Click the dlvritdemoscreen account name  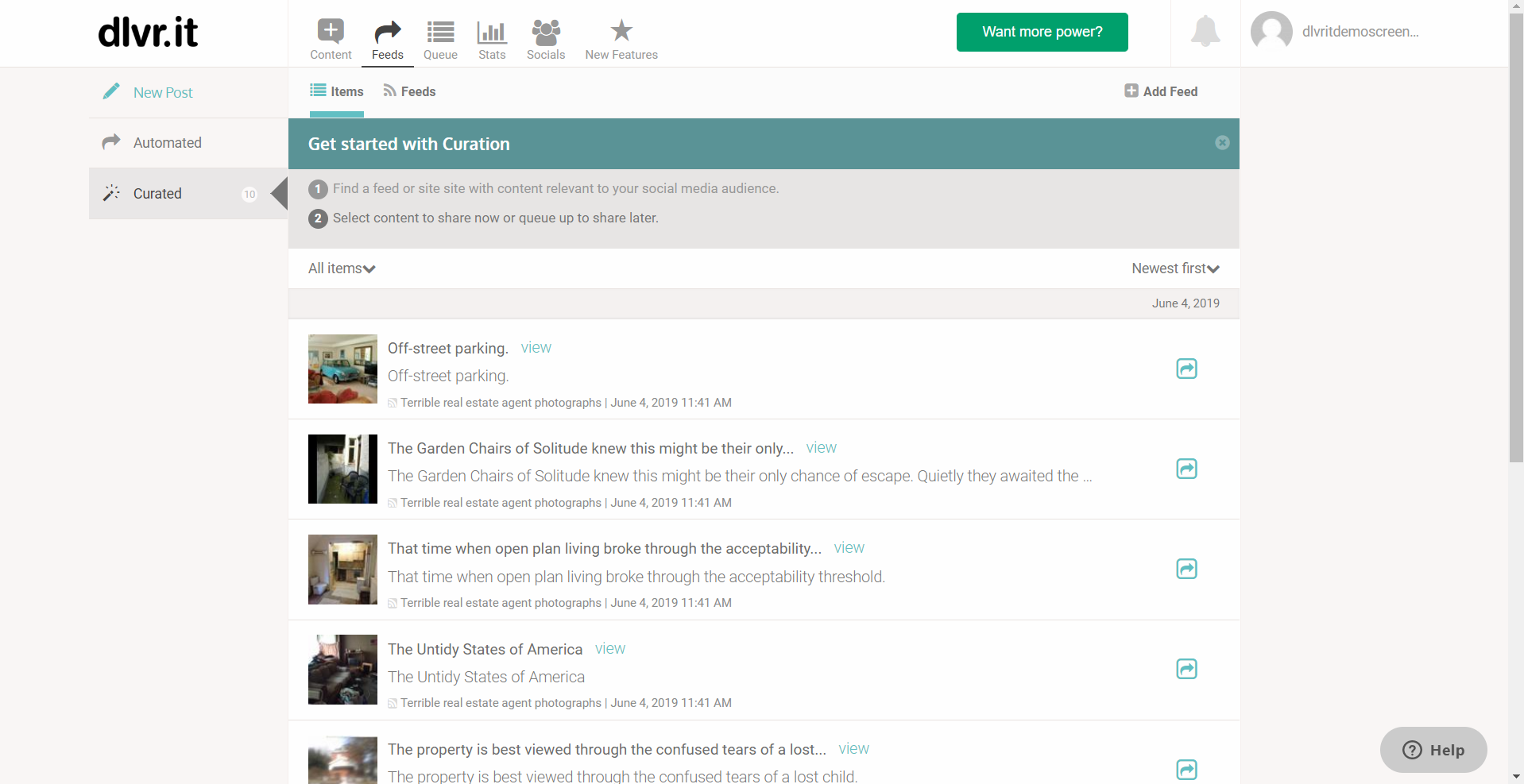tap(1360, 32)
